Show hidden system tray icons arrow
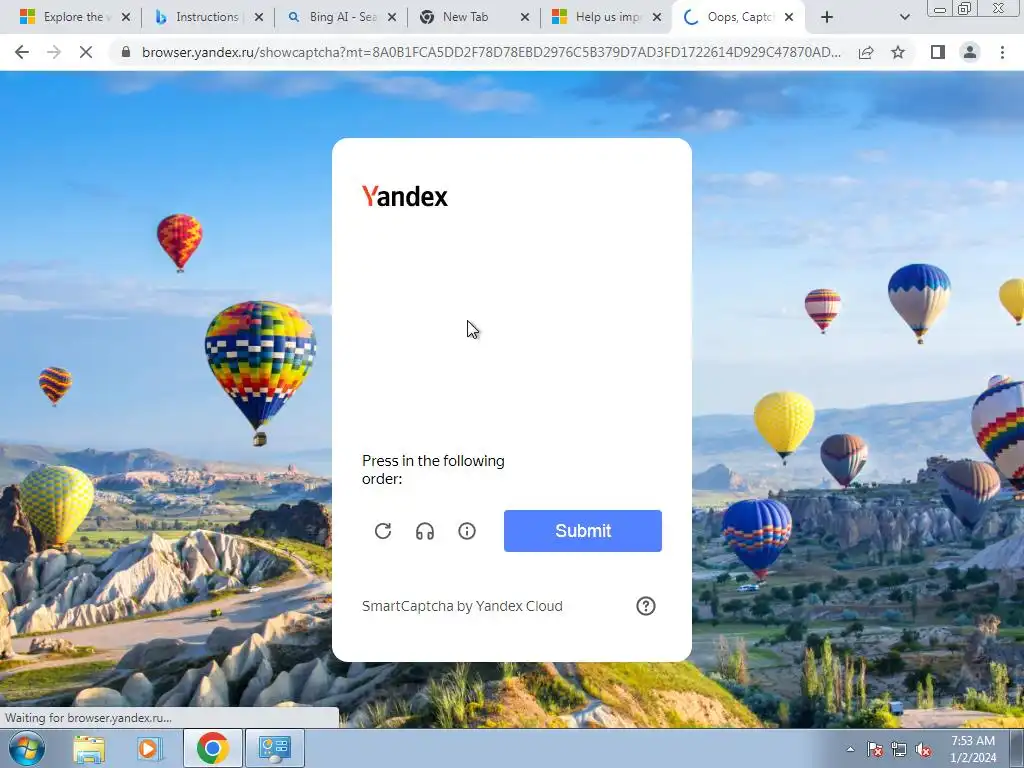This screenshot has width=1024, height=768. pos(850,749)
